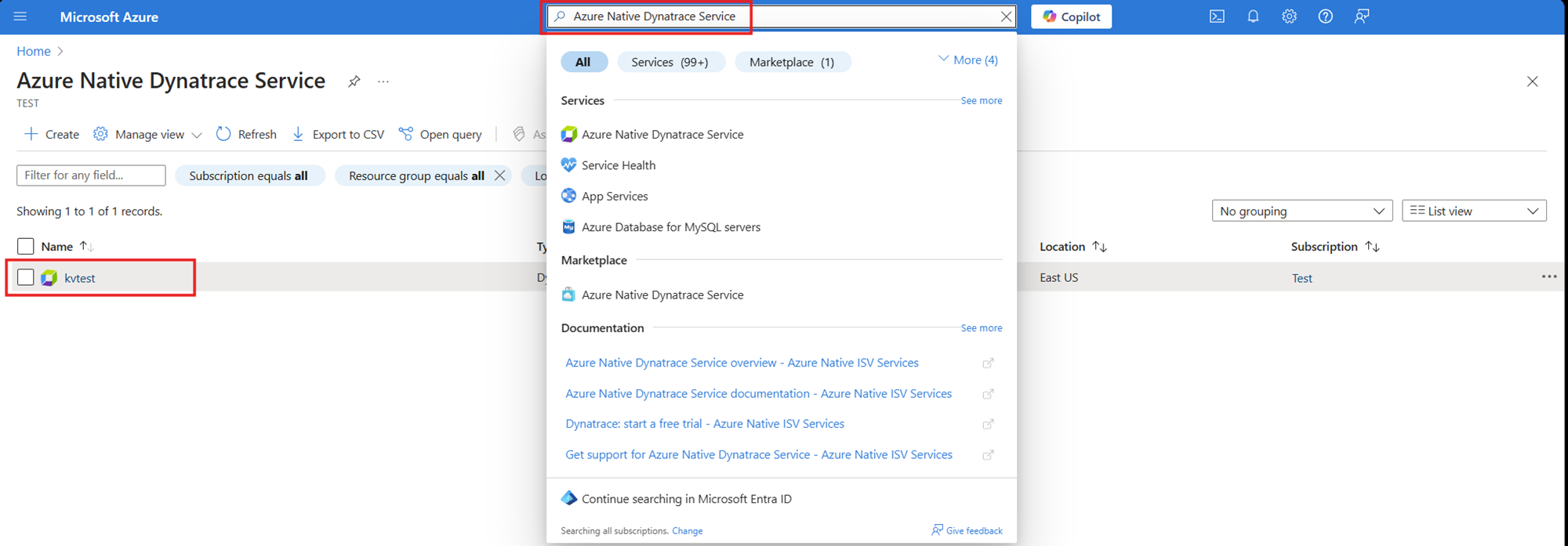Open Get support for Dynatrace Service link

click(759, 454)
